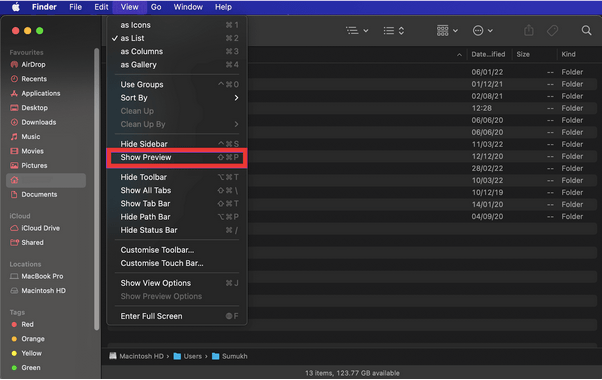
Task: Toggle Show Preview option
Action: pos(177,157)
